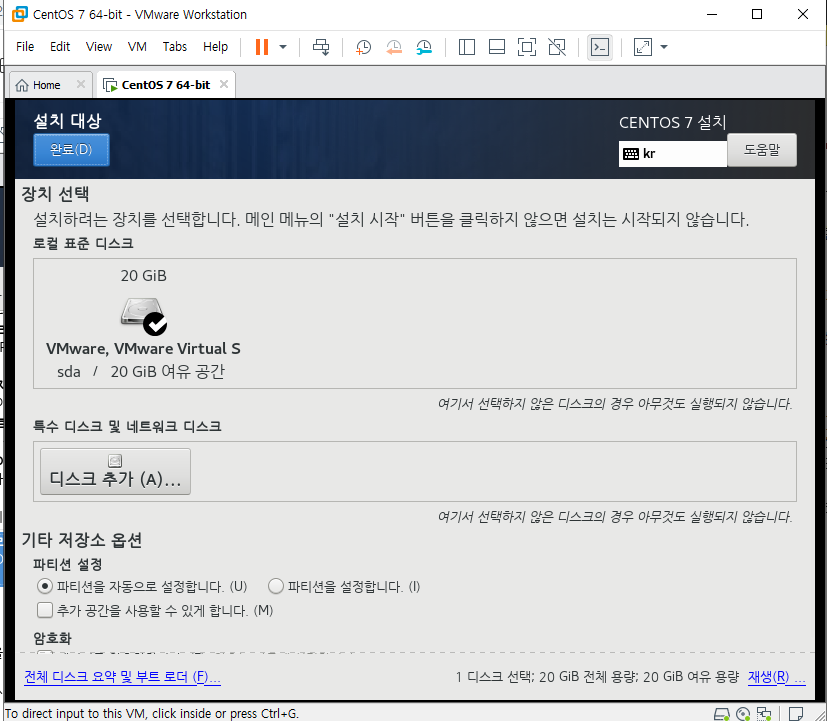
Task: Open the Help menu
Action: [215, 46]
